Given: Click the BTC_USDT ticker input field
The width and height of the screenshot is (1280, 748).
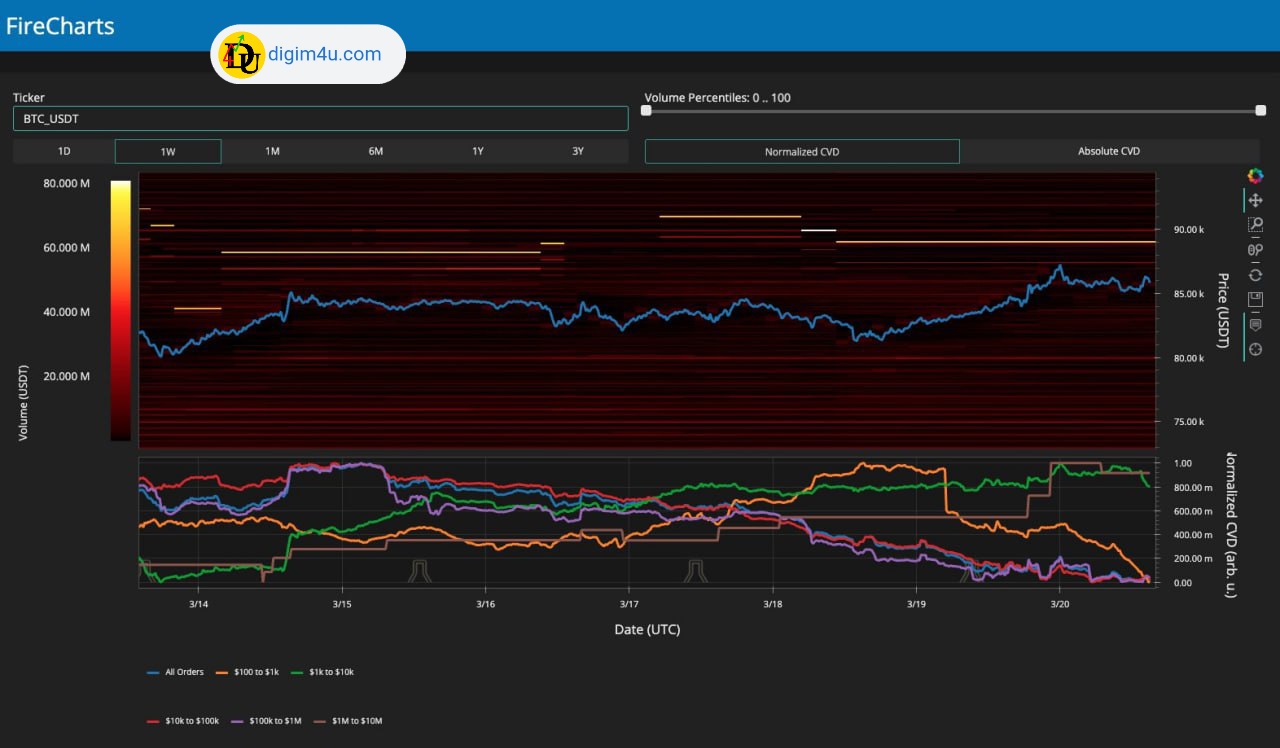Looking at the screenshot, I should coord(320,118).
